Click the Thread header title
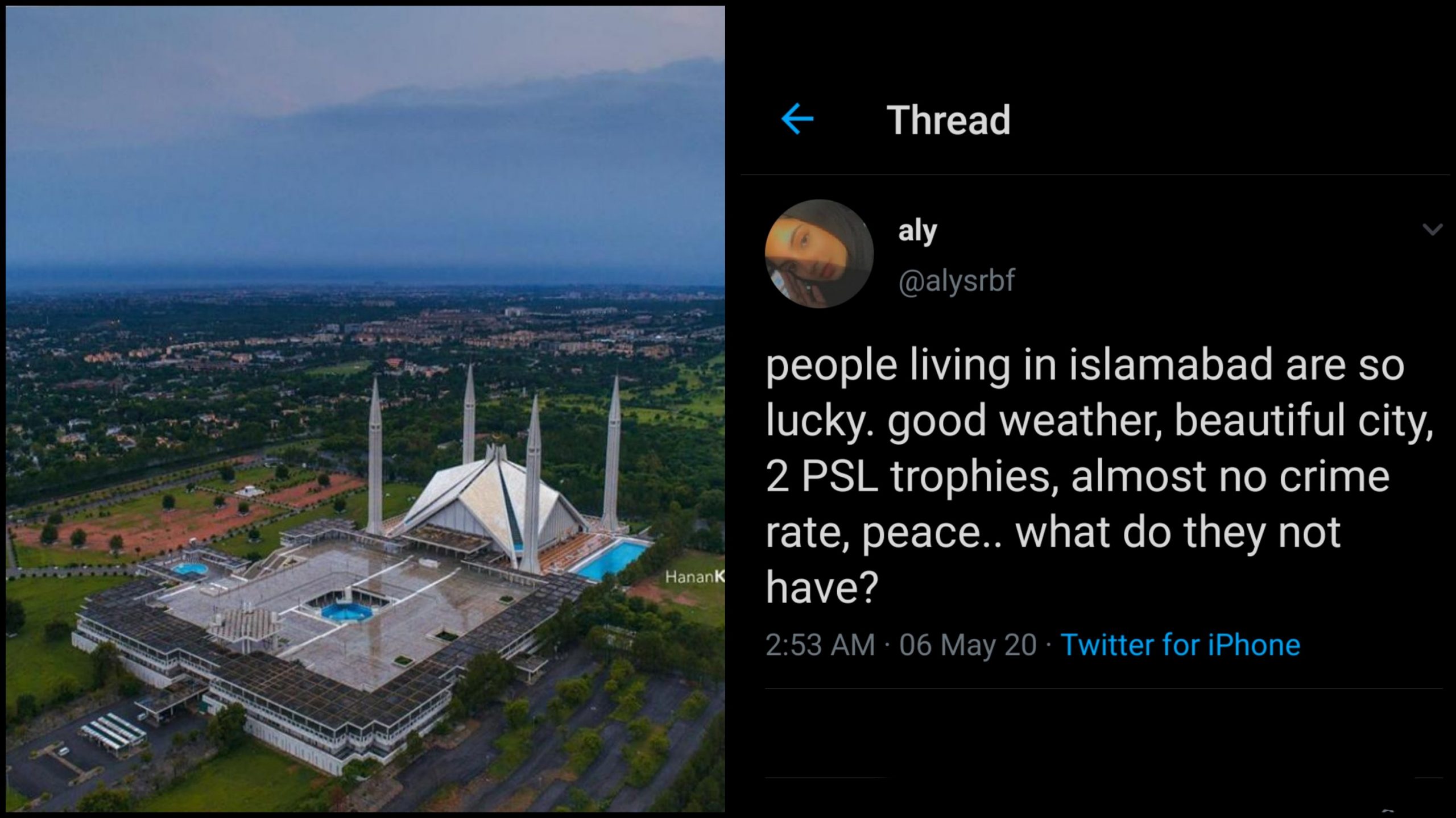Screen dimensions: 1456x818 (948, 121)
